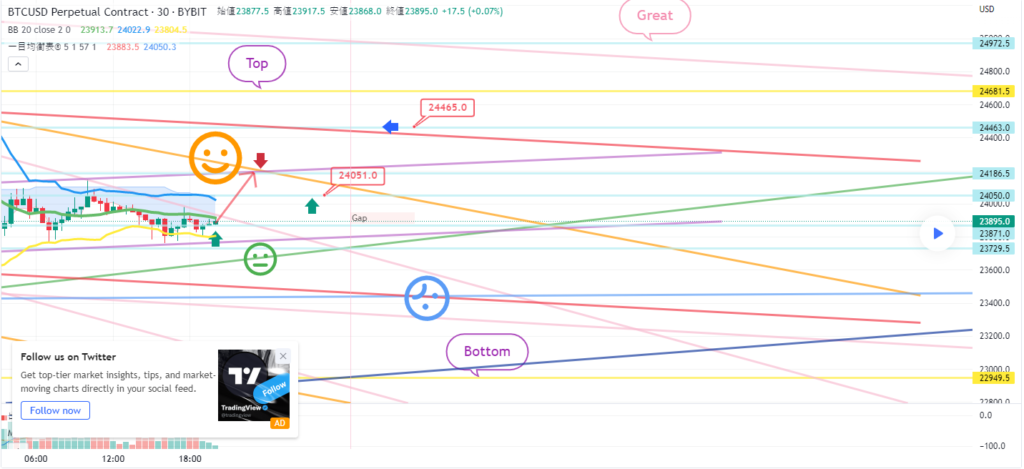This screenshot has width=1024, height=469.
Task: Select the red down arrow marker
Action: pyautogui.click(x=261, y=159)
